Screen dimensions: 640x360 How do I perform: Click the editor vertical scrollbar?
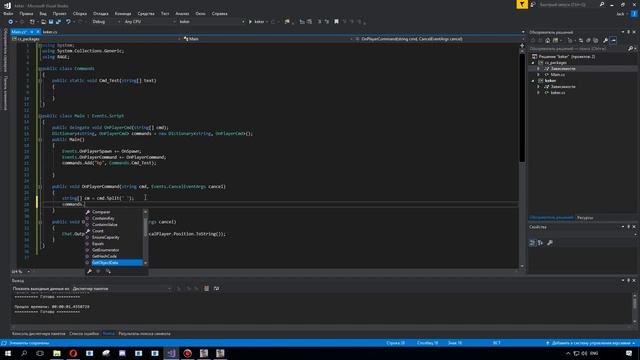tap(522, 157)
